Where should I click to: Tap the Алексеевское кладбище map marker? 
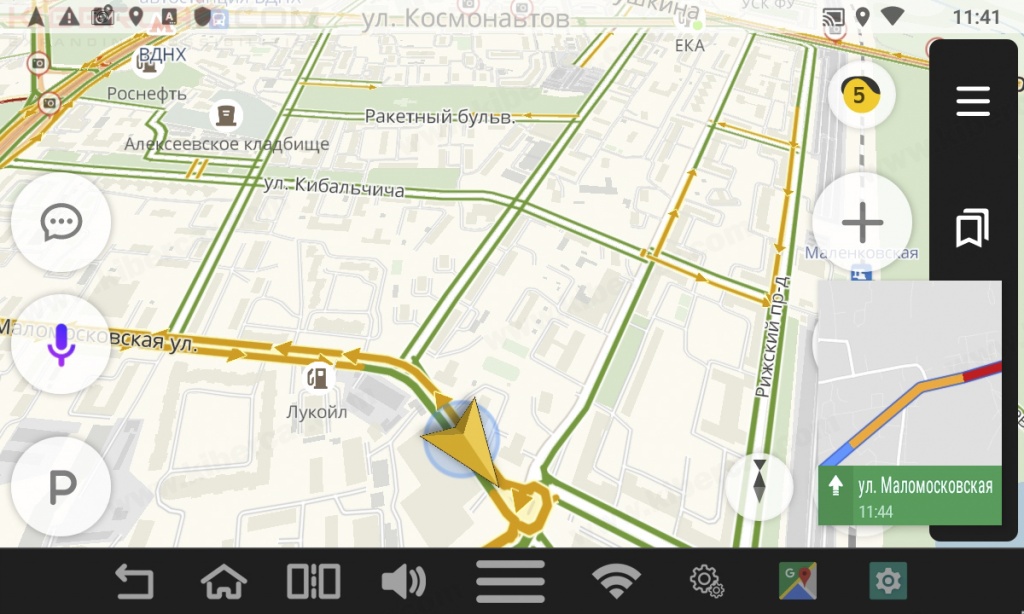[226, 116]
